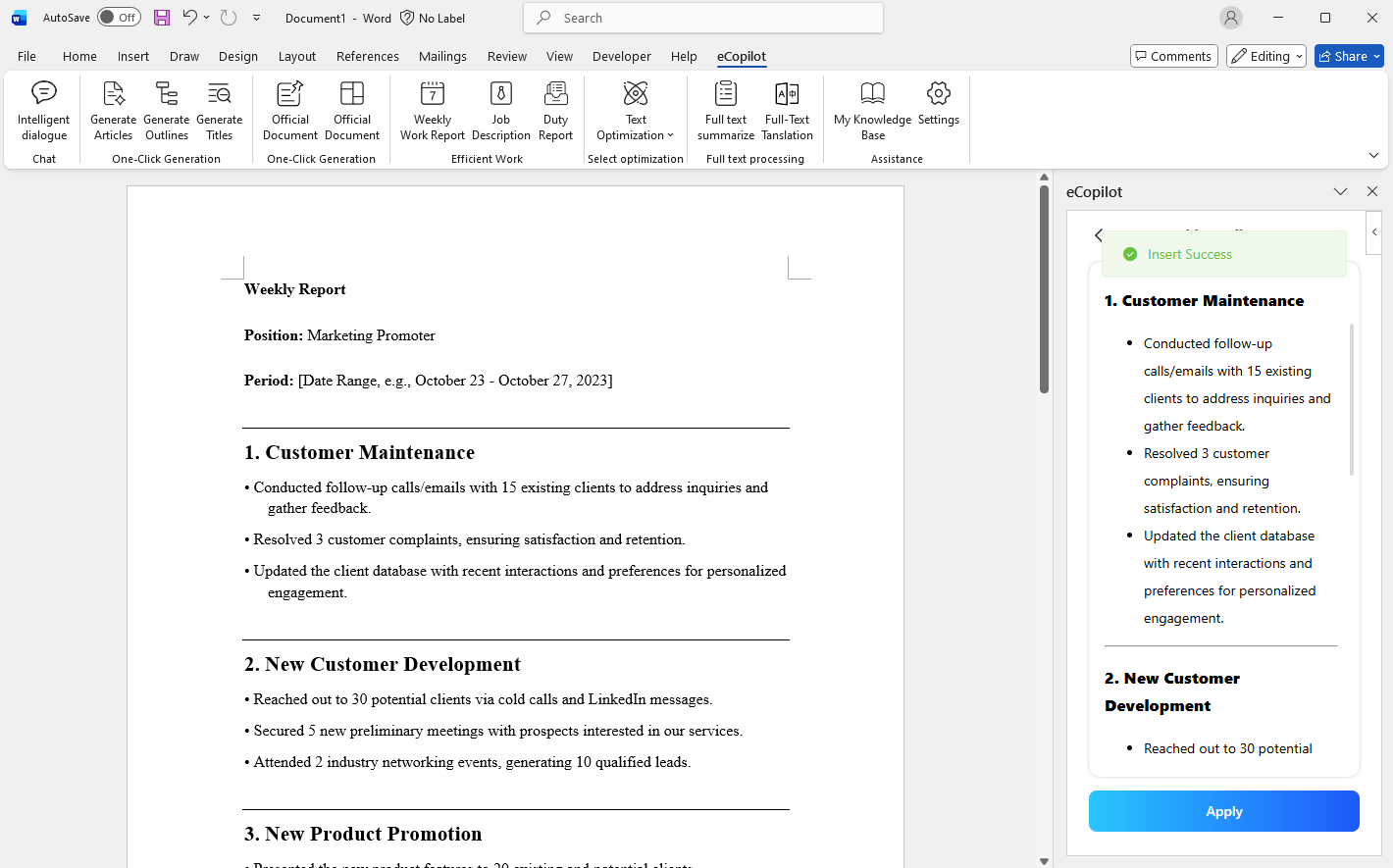This screenshot has width=1393, height=868.
Task: Open My Knowledge Base
Action: [872, 110]
